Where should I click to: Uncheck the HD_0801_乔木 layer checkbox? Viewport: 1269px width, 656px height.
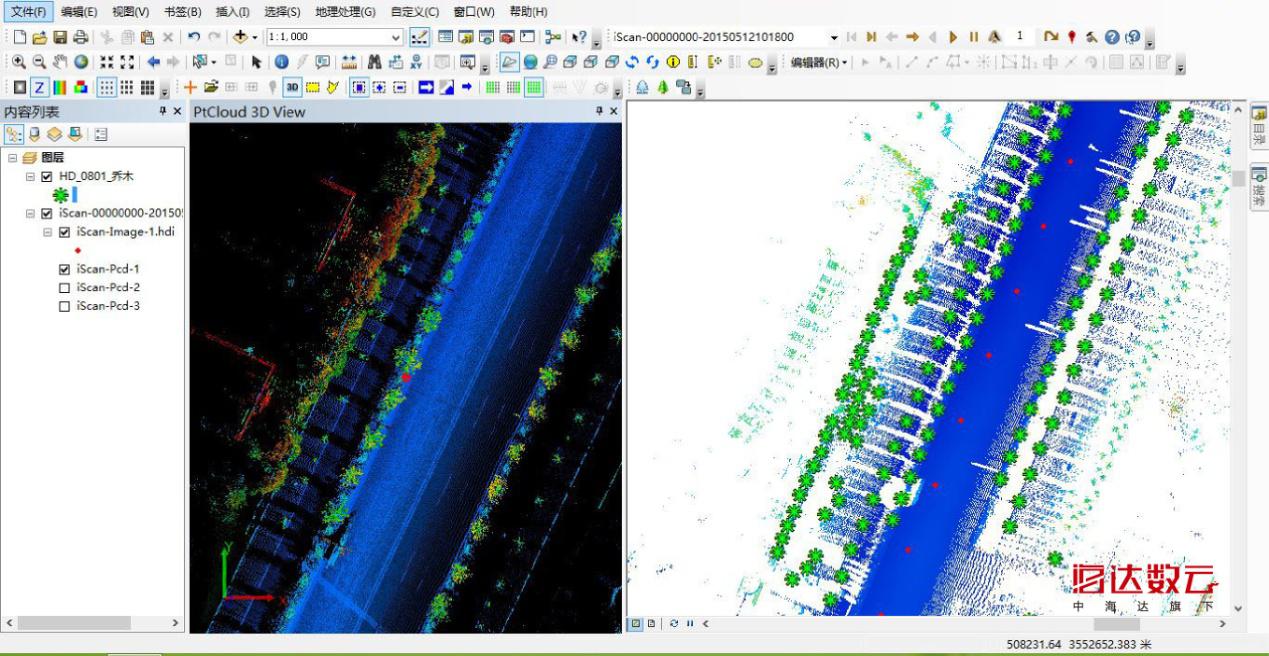tap(47, 177)
